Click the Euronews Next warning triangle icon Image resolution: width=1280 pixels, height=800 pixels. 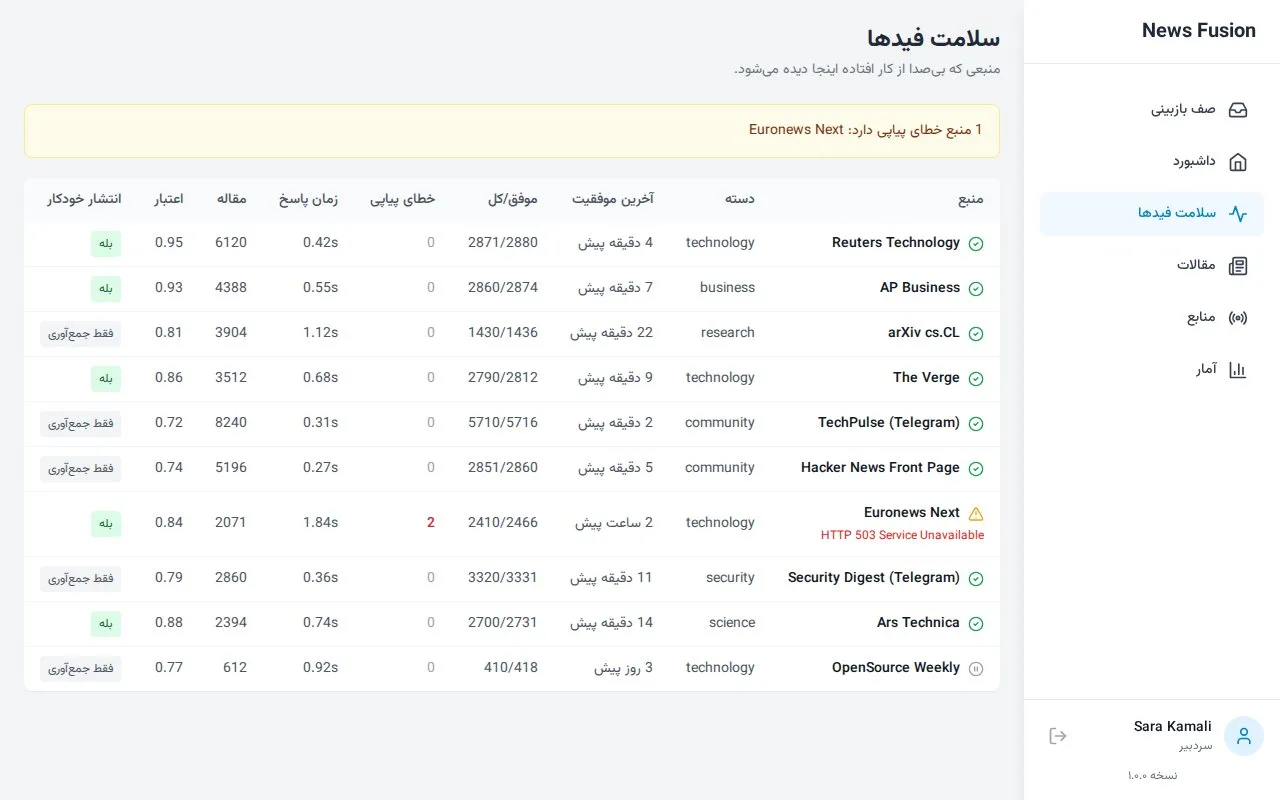pos(976,513)
